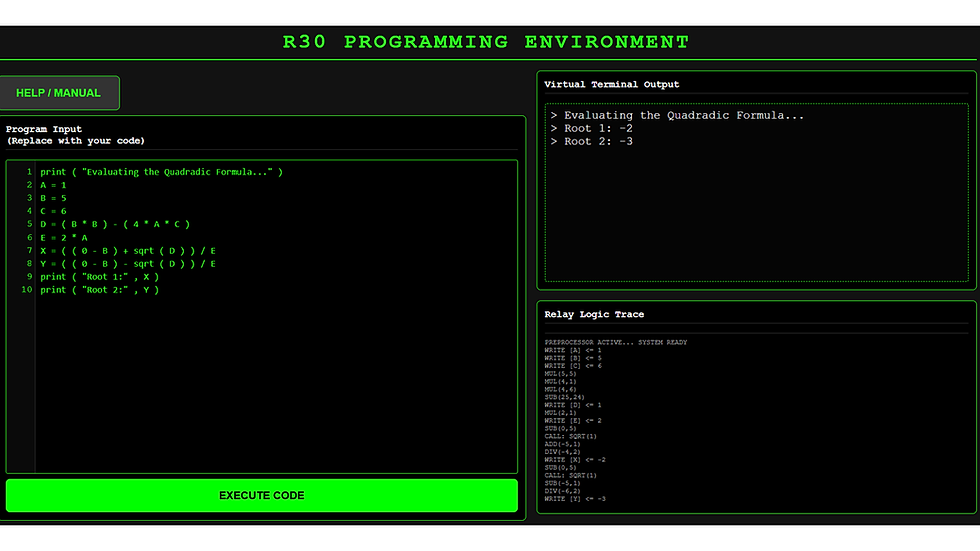Place cursor on code line "C = 6"
Screen dimensions: 980x551
click(x=53, y=211)
